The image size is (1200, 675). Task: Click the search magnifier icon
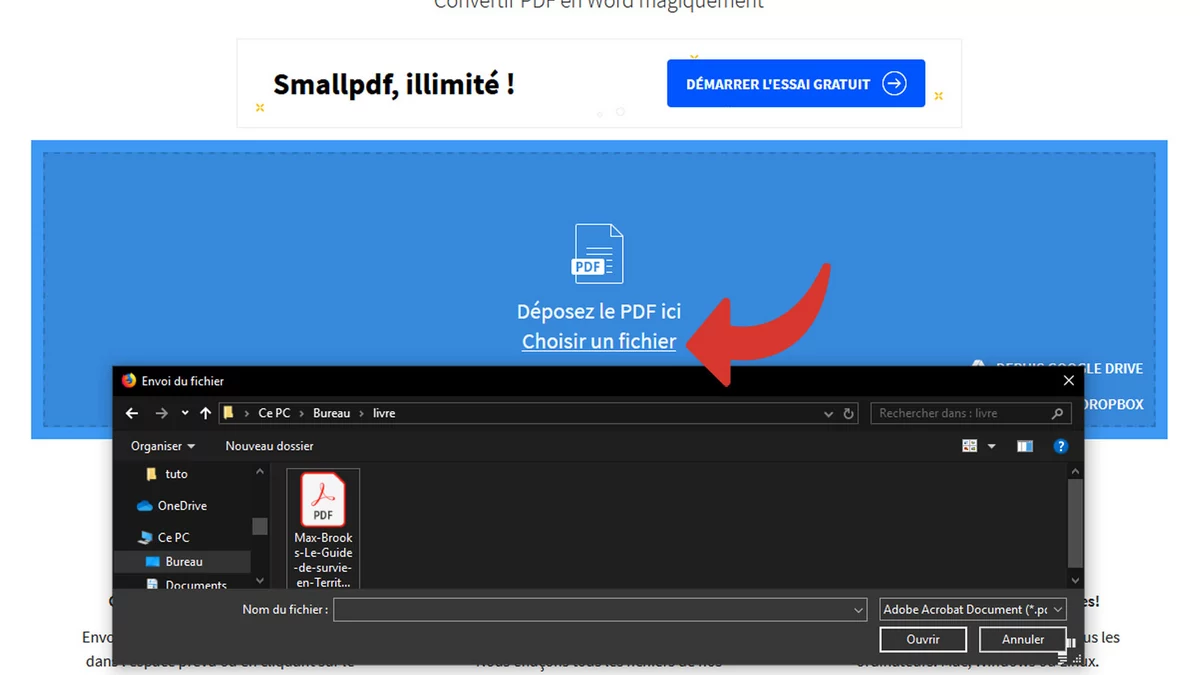click(1058, 413)
